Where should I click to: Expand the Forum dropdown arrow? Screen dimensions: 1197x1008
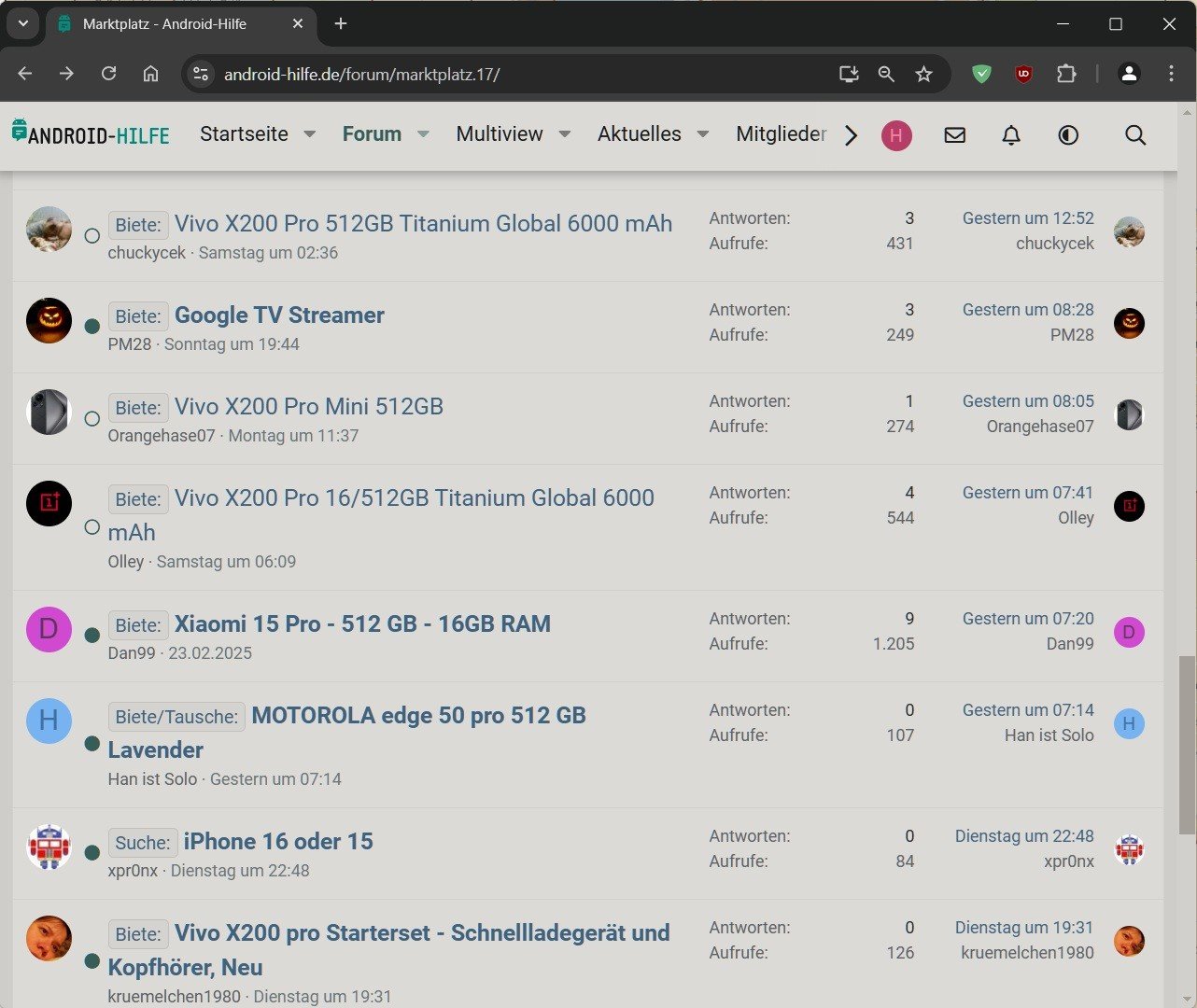tap(423, 134)
